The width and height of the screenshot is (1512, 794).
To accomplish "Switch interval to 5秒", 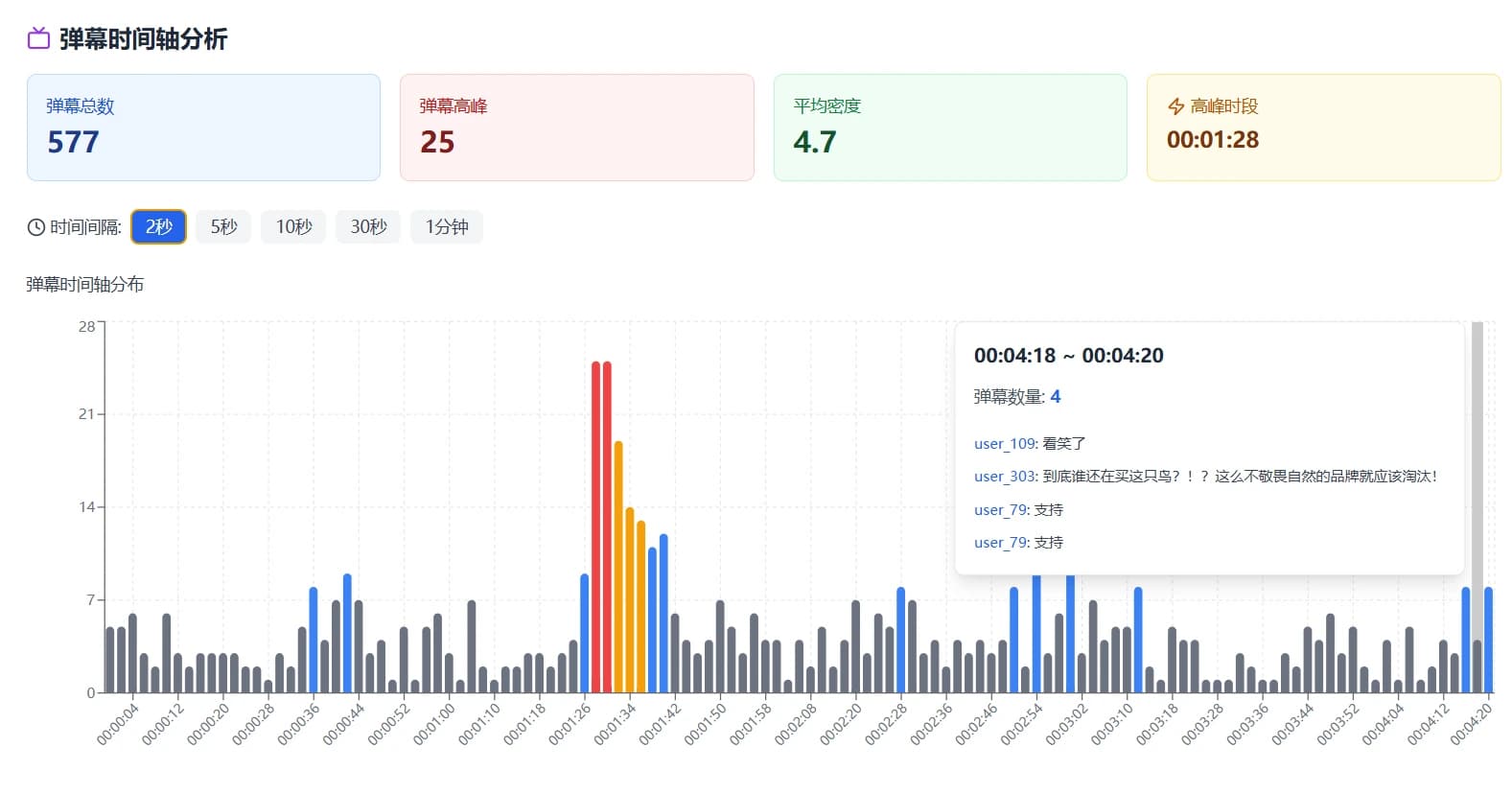I will click(223, 227).
